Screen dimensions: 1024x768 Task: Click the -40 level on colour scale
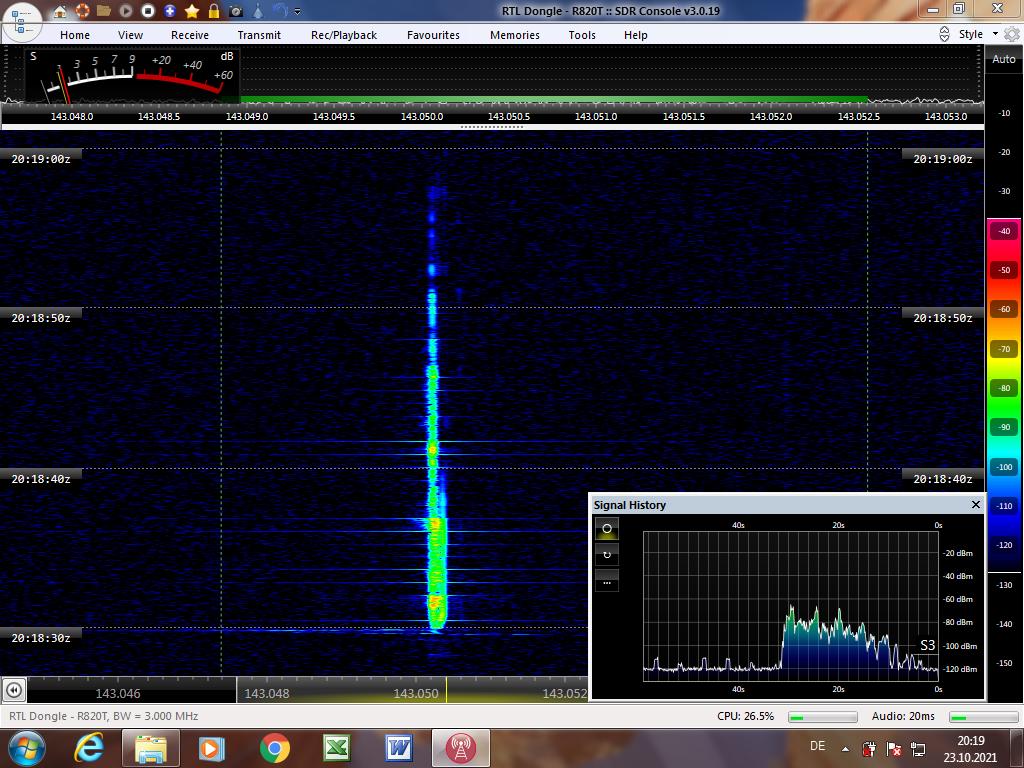pyautogui.click(x=1004, y=231)
